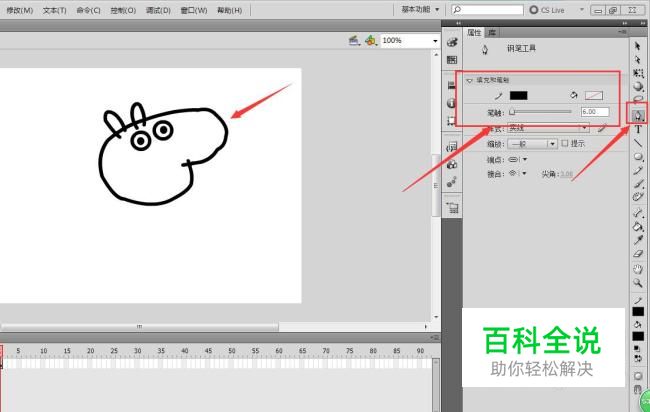This screenshot has height=412, width=650.
Task: Click the CS Live button
Action: 547,10
